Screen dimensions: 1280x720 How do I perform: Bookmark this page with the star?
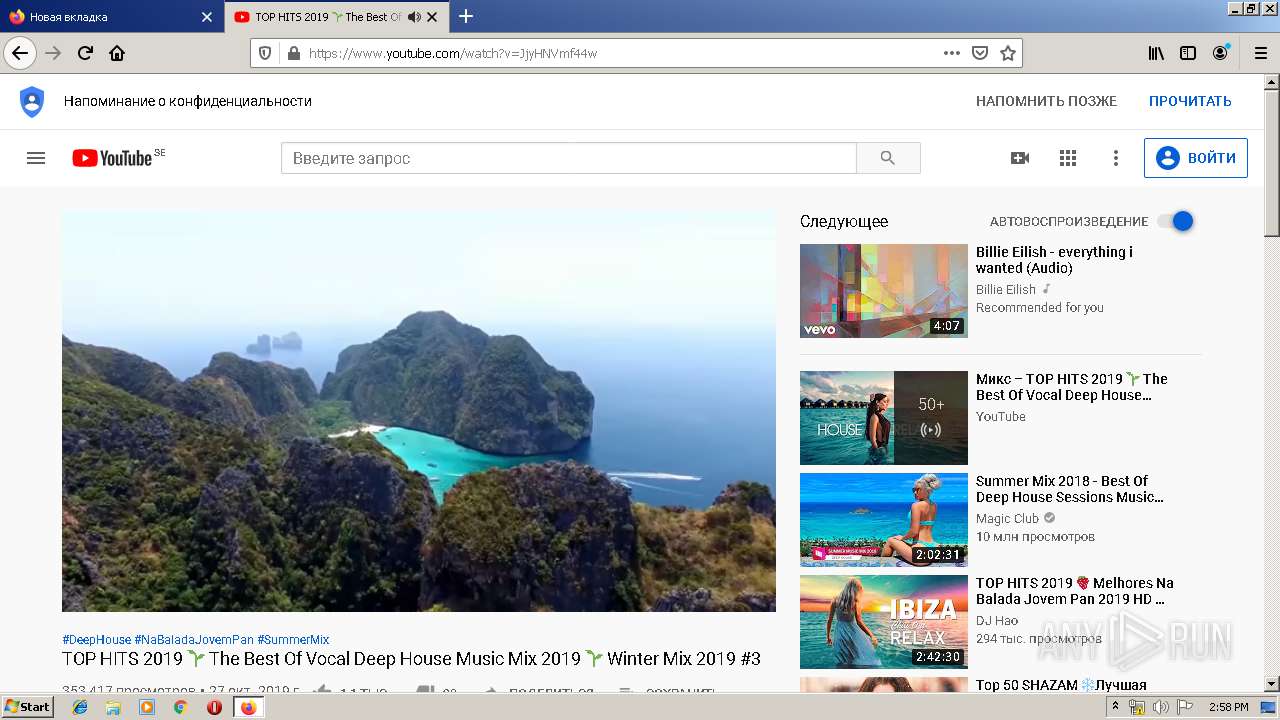click(1008, 53)
